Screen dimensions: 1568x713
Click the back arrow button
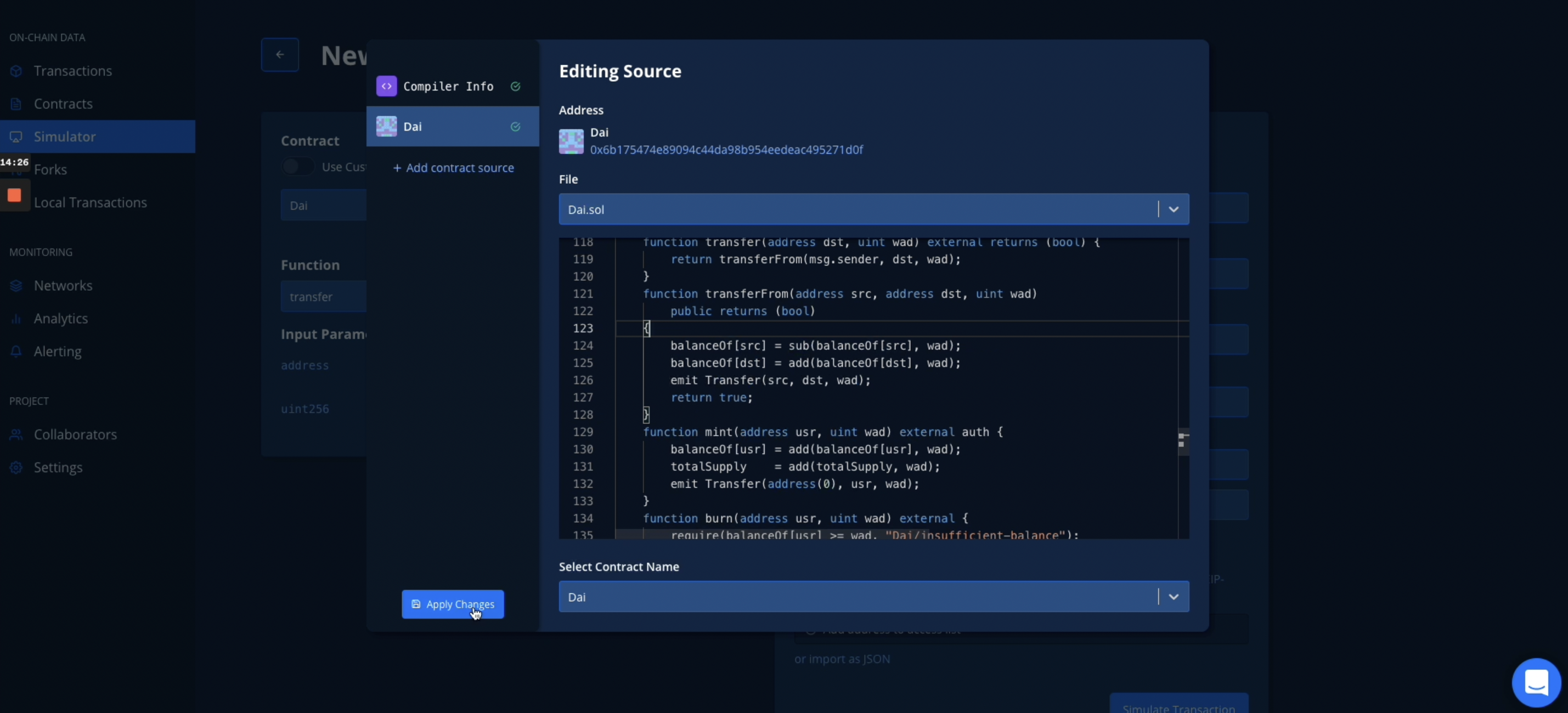[280, 55]
